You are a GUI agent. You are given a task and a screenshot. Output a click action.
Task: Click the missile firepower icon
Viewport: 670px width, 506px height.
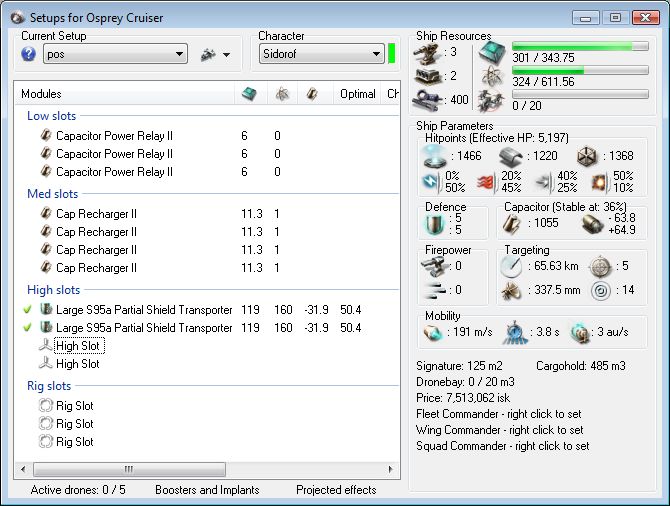436,291
